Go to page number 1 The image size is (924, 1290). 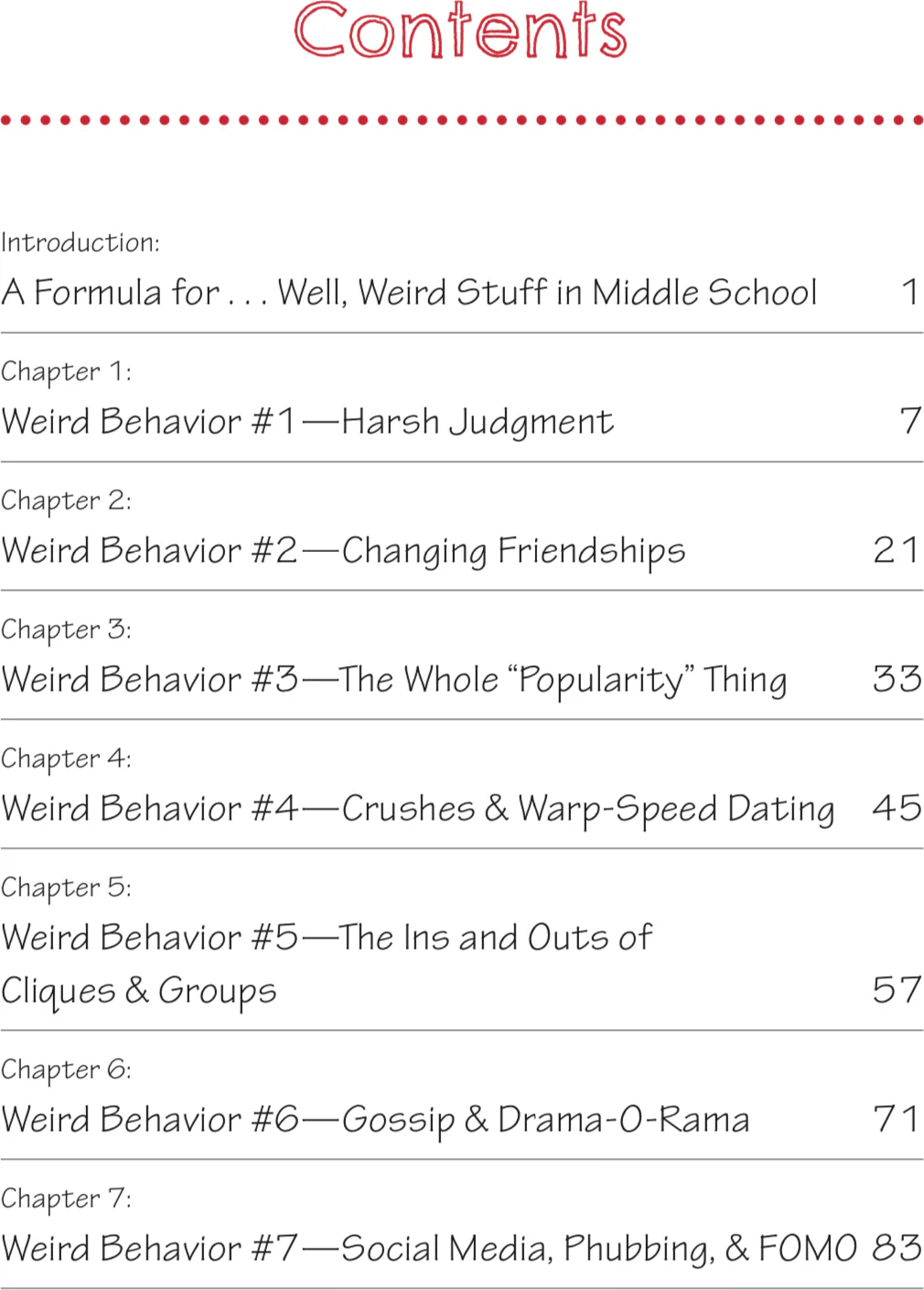909,293
